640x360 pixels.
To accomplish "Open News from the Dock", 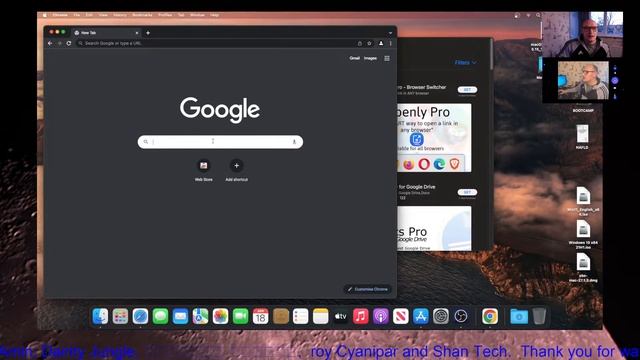I will click(x=400, y=316).
